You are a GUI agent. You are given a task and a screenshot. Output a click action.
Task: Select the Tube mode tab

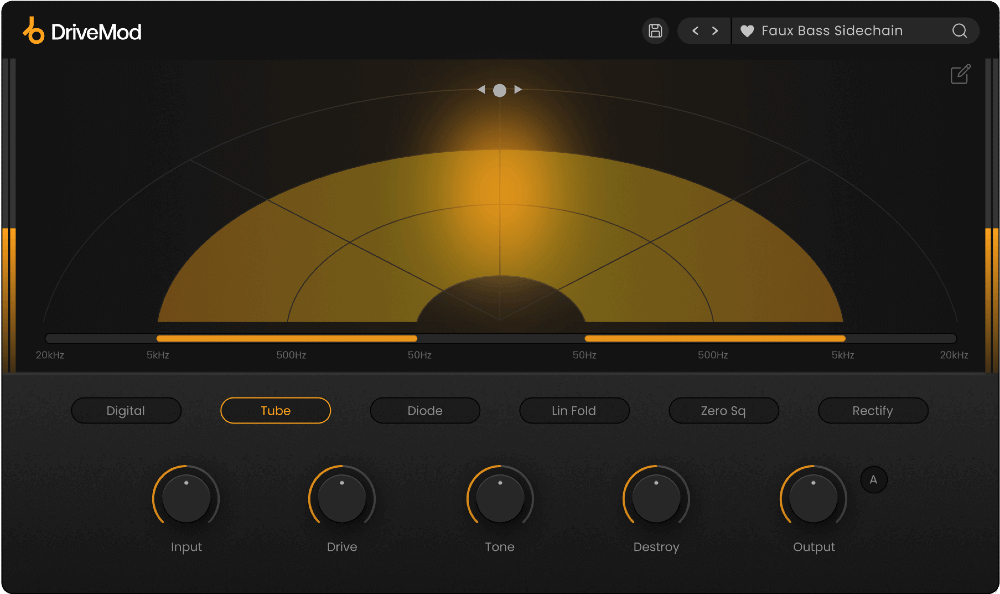tap(275, 410)
